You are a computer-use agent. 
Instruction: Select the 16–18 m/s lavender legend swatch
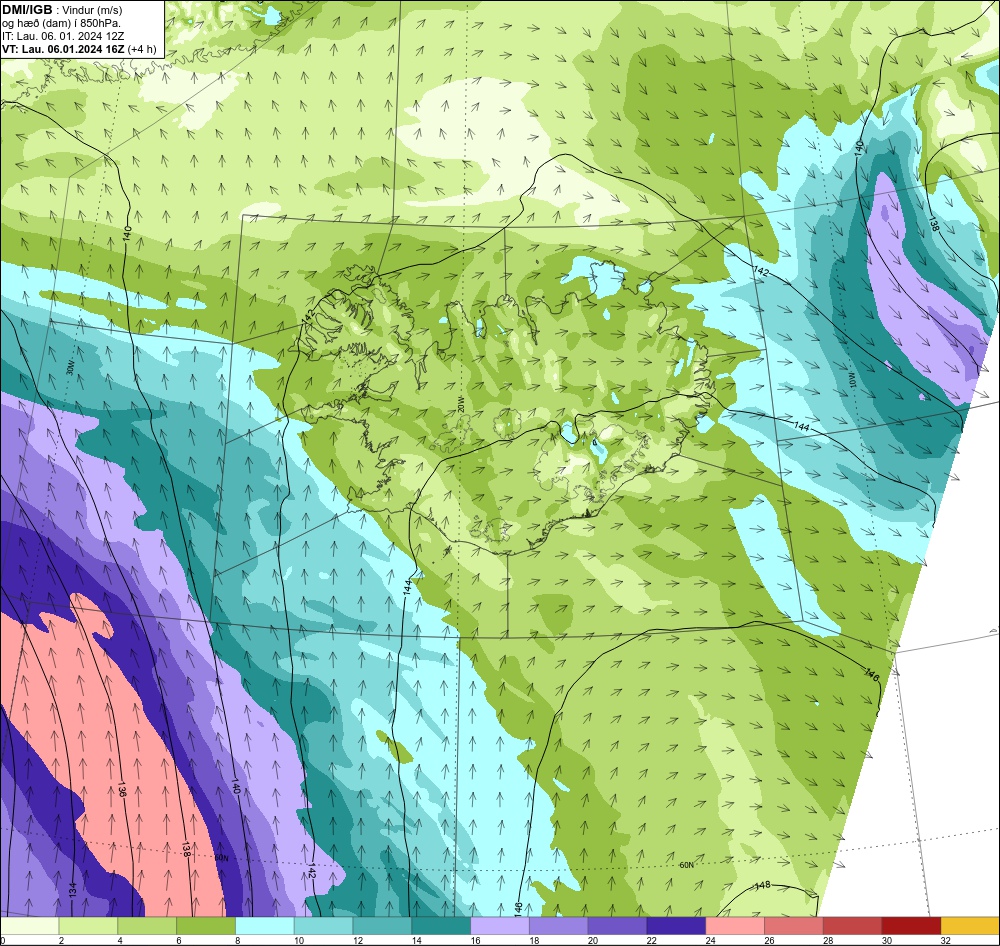click(500, 926)
